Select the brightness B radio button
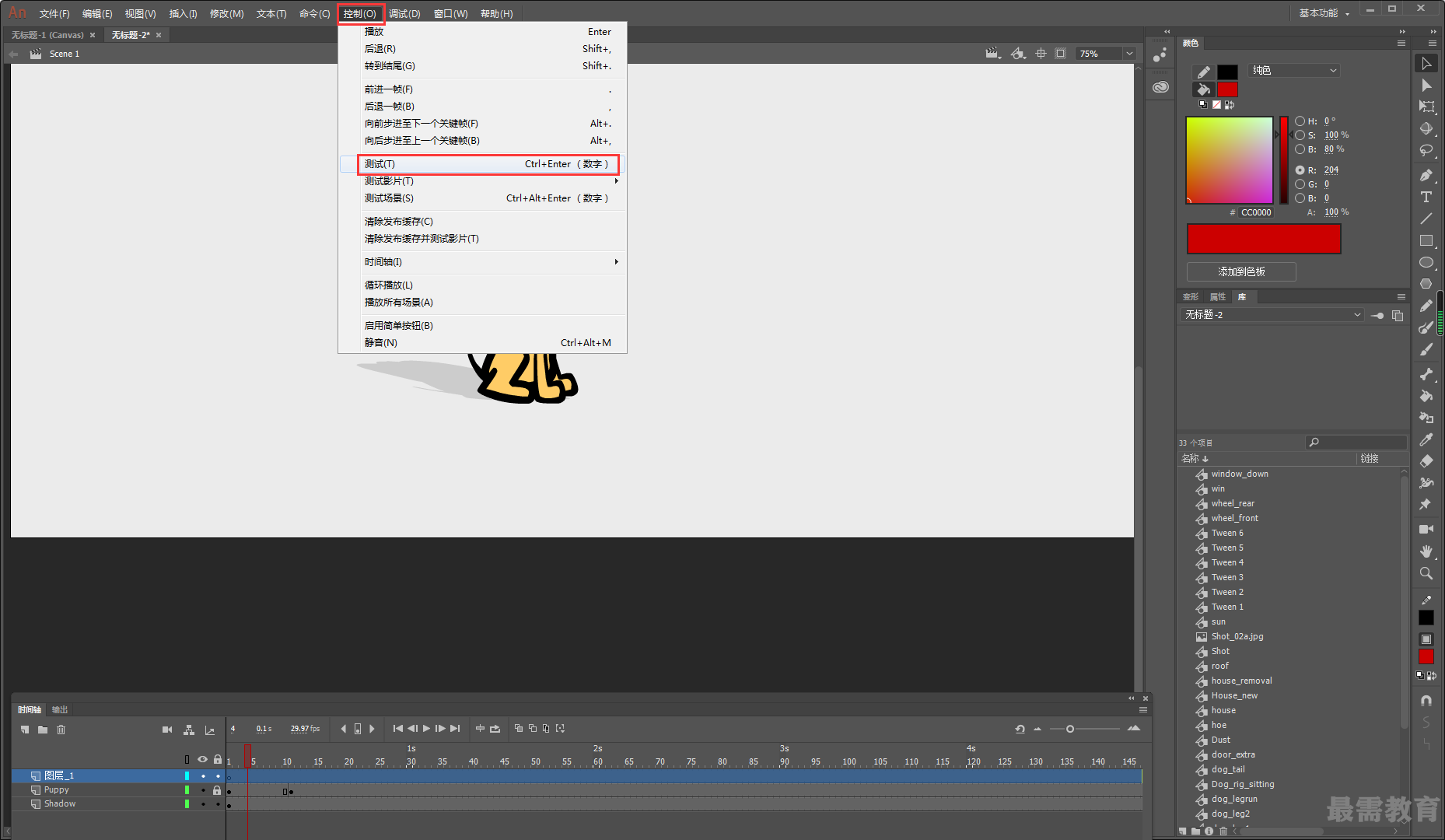Screen dimensions: 1445x840 1300,149
